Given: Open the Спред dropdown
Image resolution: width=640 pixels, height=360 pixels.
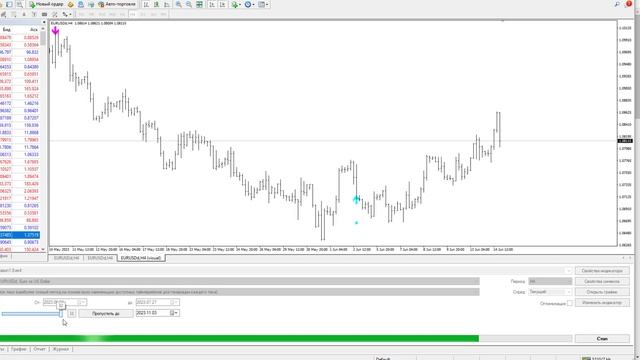Looking at the screenshot, I should (x=550, y=292).
